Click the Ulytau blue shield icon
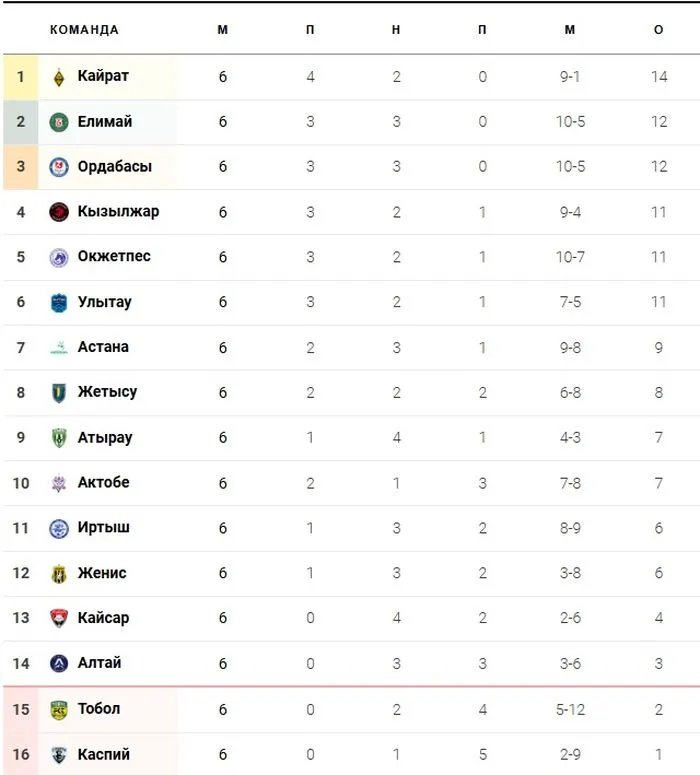 pos(59,303)
